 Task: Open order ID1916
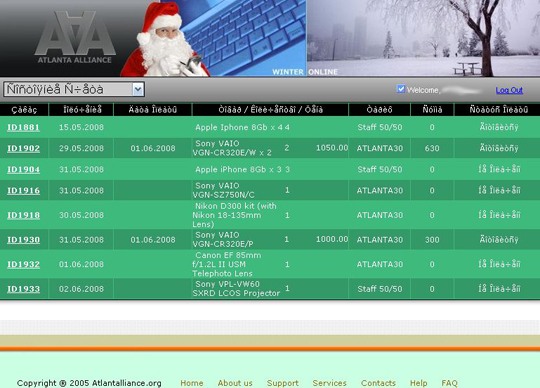coord(23,190)
